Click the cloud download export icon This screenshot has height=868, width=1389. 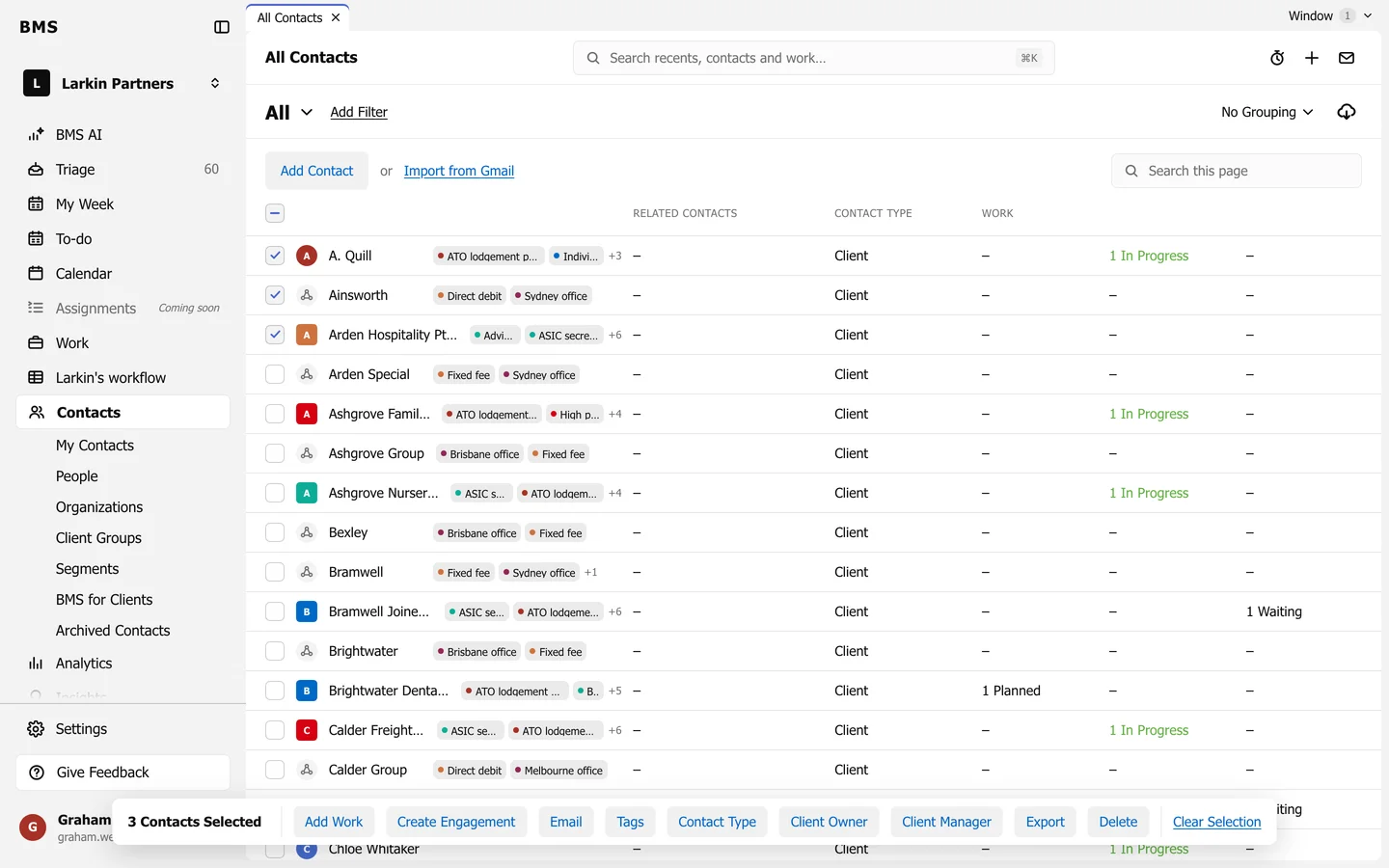1347,112
